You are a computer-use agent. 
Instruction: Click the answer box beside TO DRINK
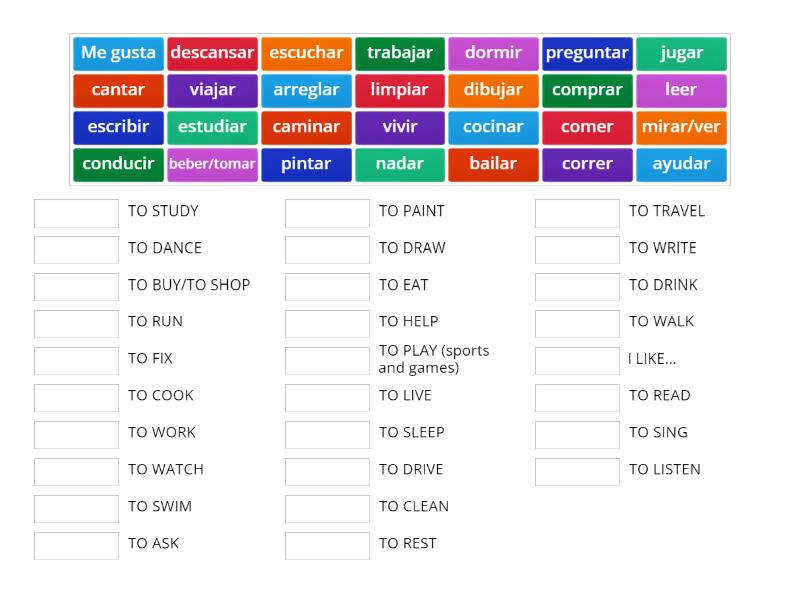tap(576, 286)
